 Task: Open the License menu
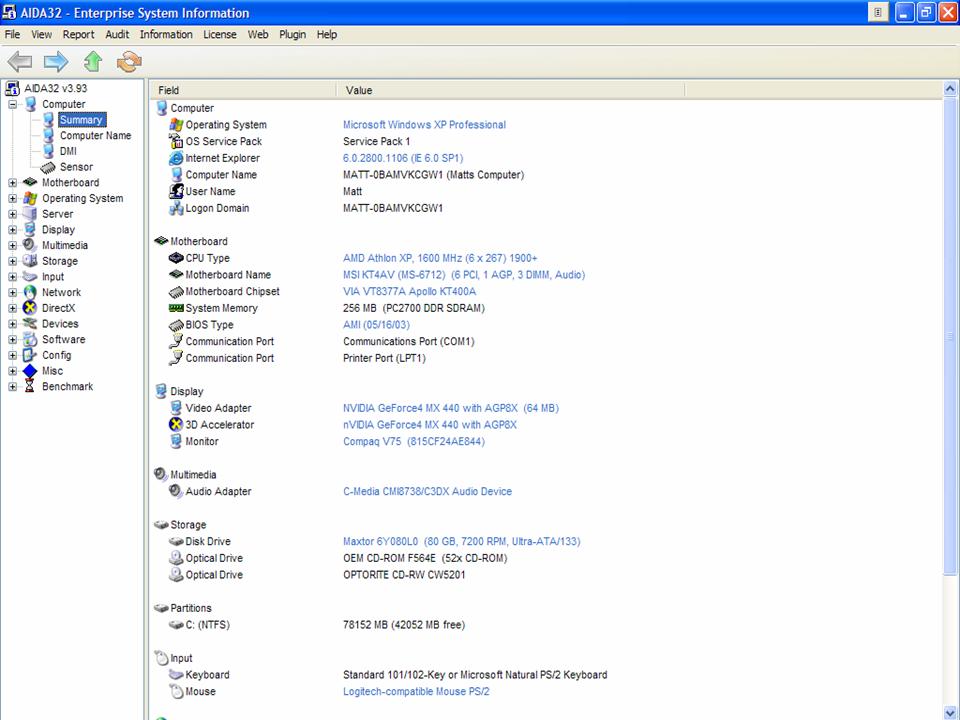(220, 34)
